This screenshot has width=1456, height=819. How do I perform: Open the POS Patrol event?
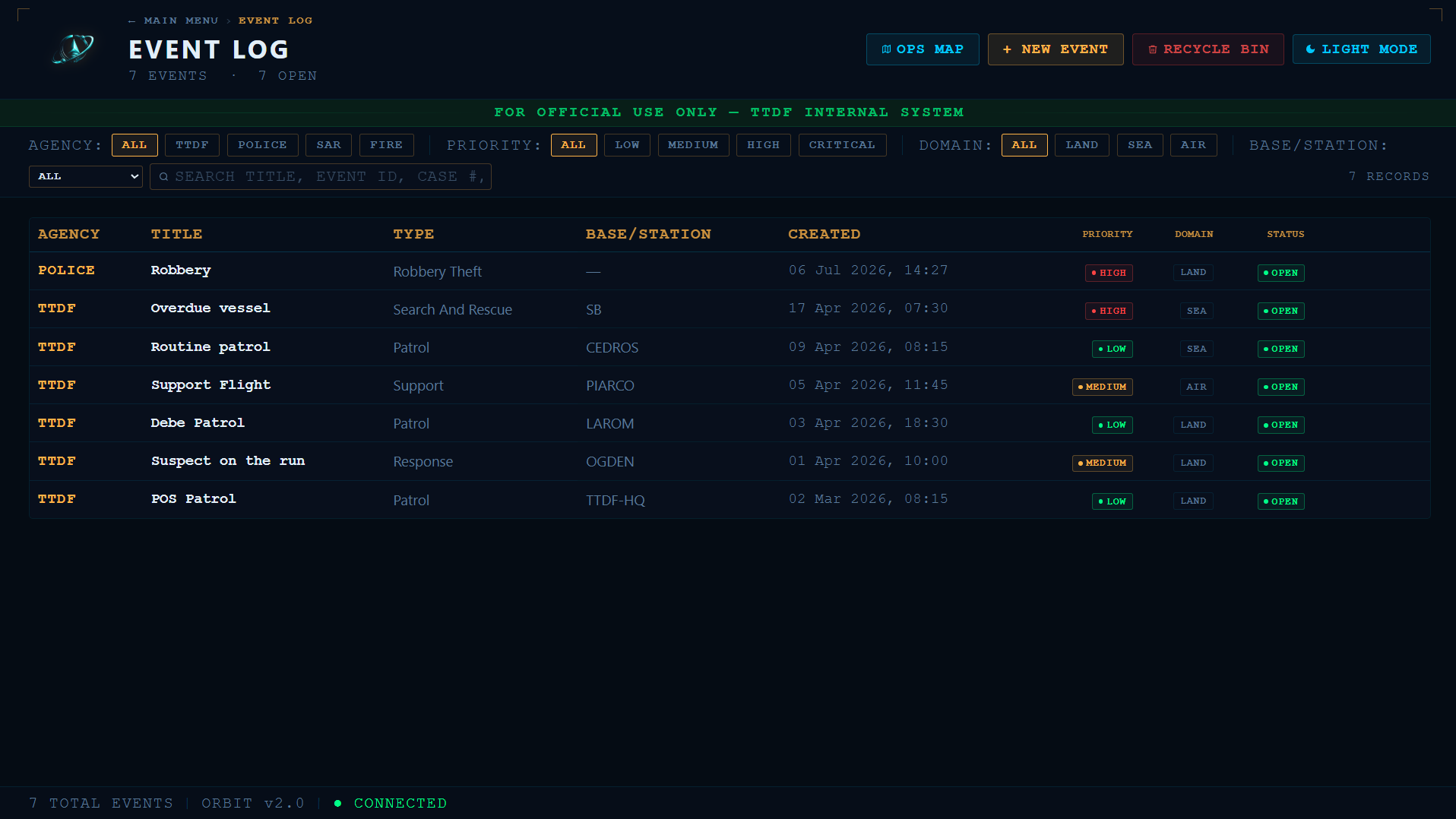pyautogui.click(x=730, y=500)
